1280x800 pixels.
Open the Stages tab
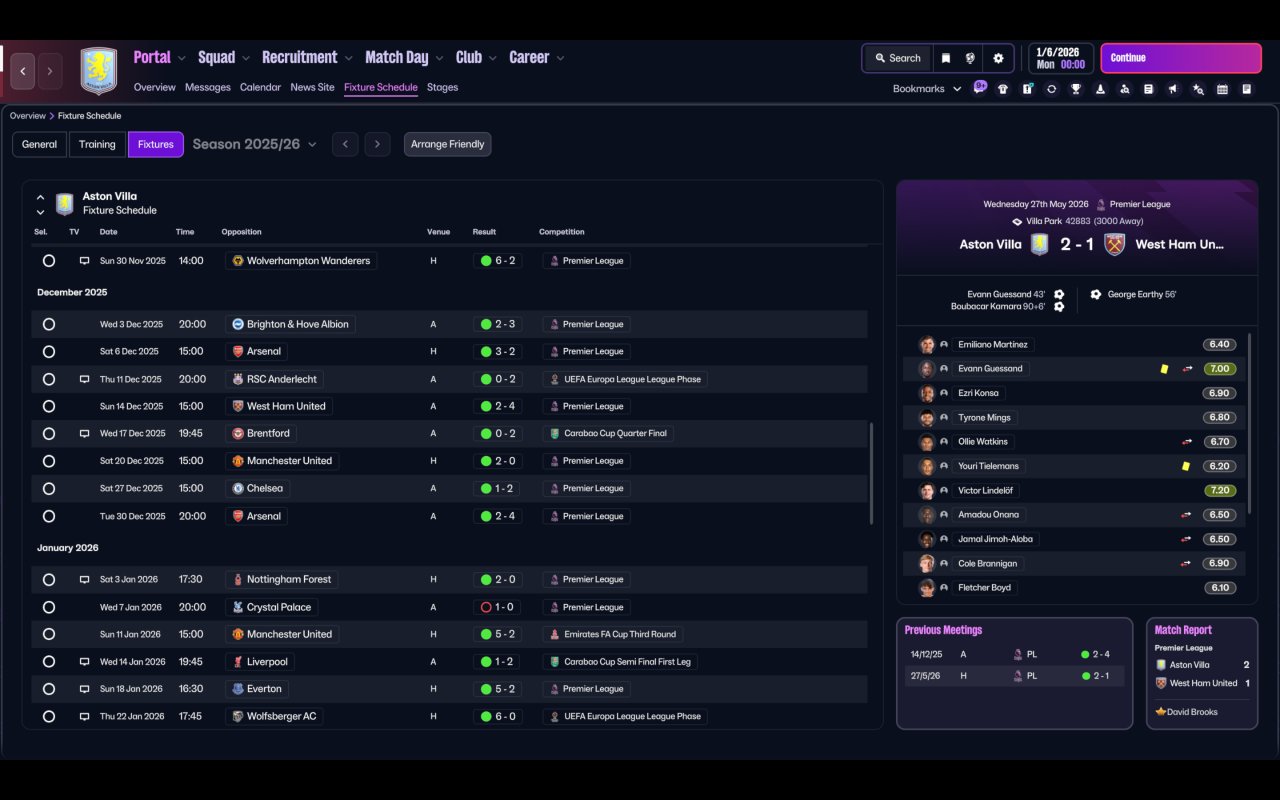pos(442,87)
